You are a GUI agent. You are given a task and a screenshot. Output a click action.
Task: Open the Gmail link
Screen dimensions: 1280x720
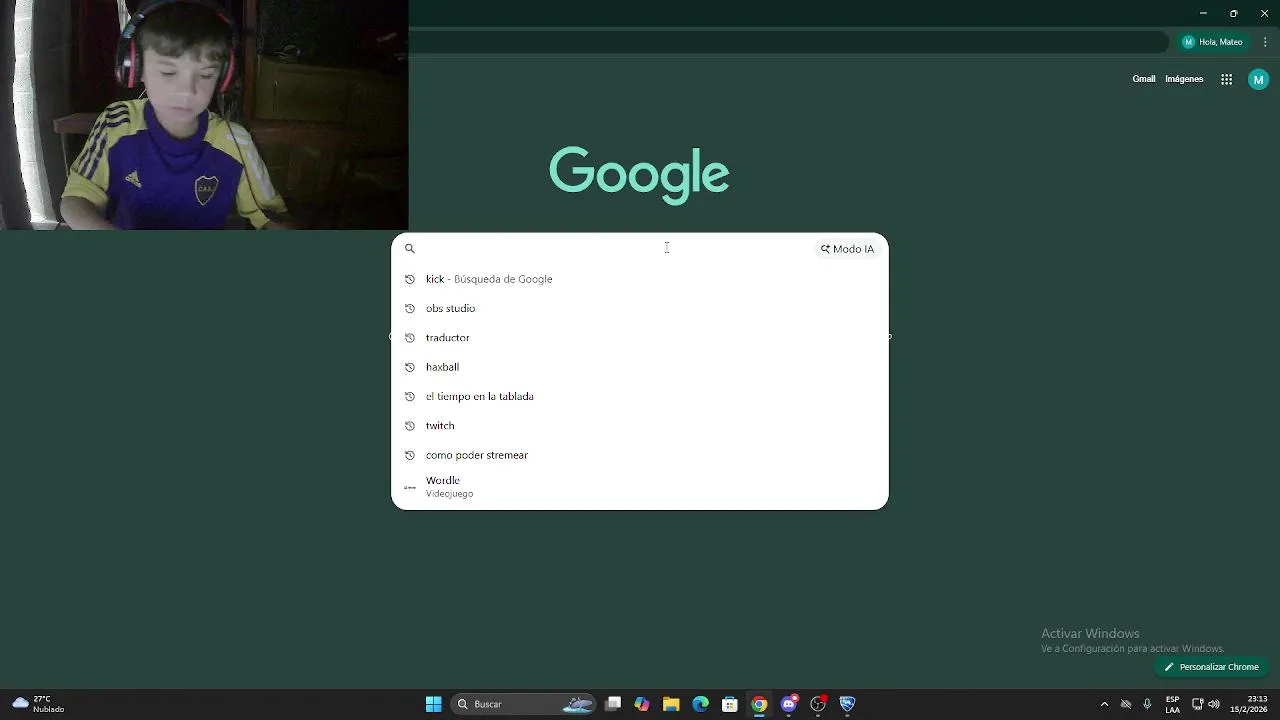point(1143,79)
